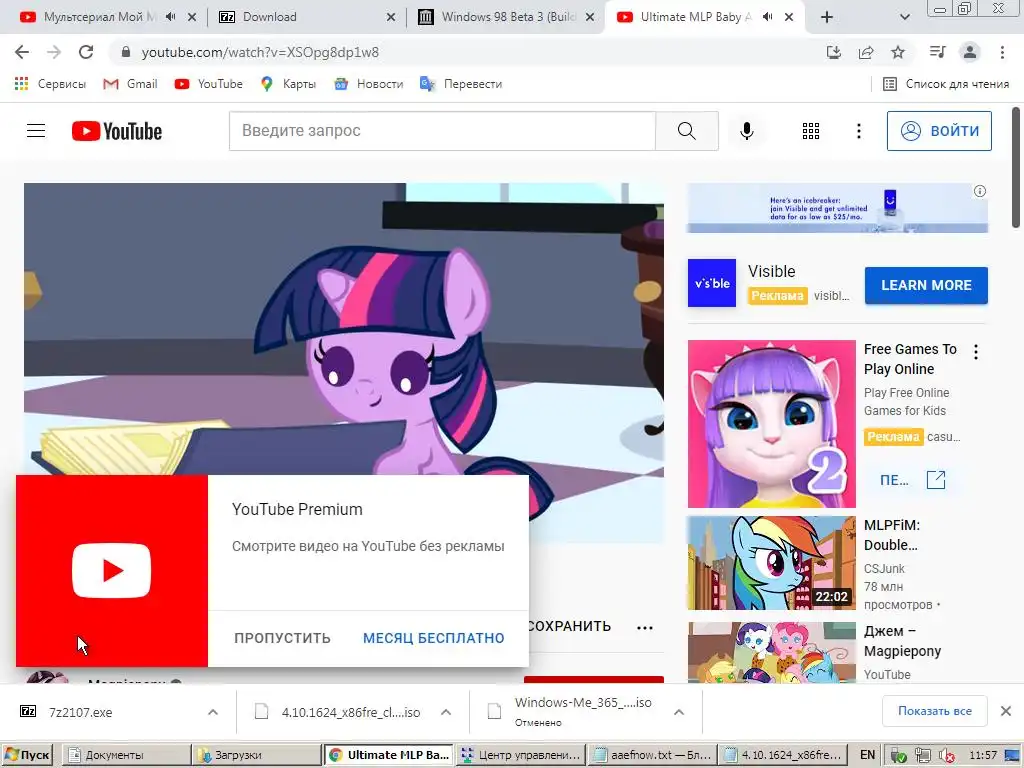Viewport: 1024px width, 768px height.
Task: Open YouTube apps grid icon
Action: 810,131
